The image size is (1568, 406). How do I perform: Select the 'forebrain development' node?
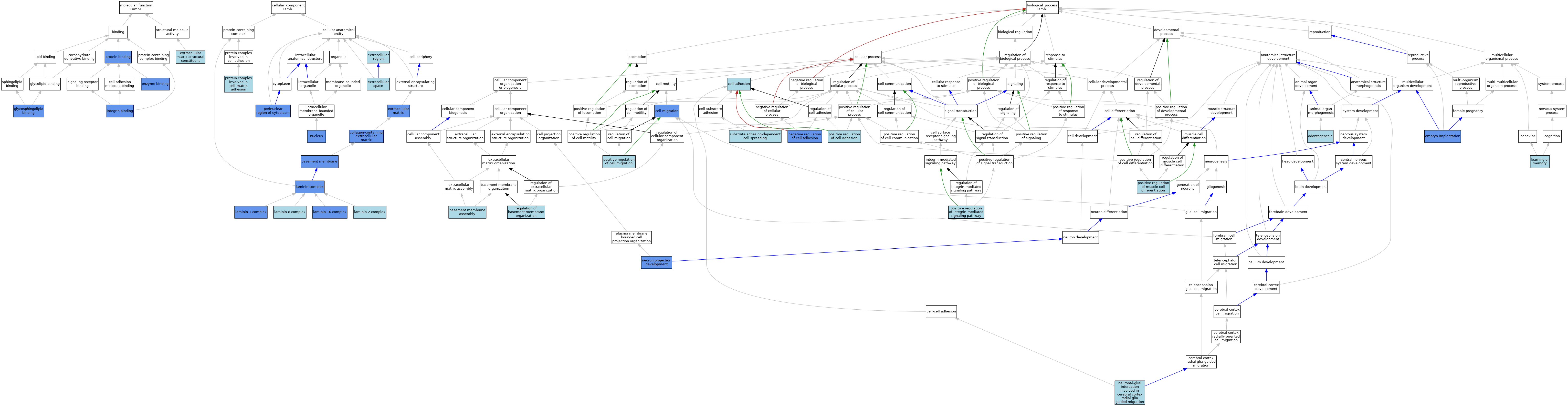pos(1288,212)
